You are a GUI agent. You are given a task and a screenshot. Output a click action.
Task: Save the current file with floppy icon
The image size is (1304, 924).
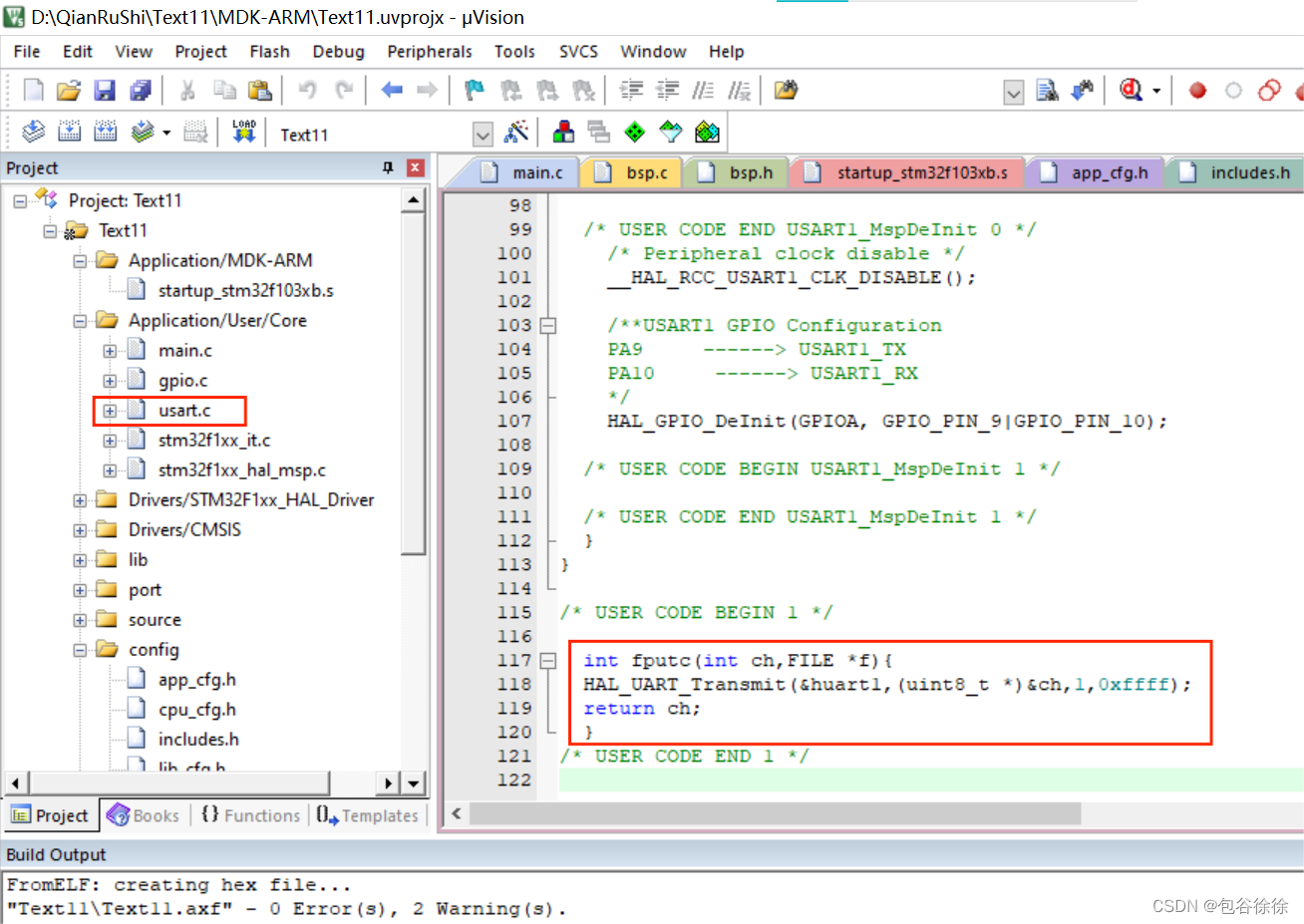(105, 91)
